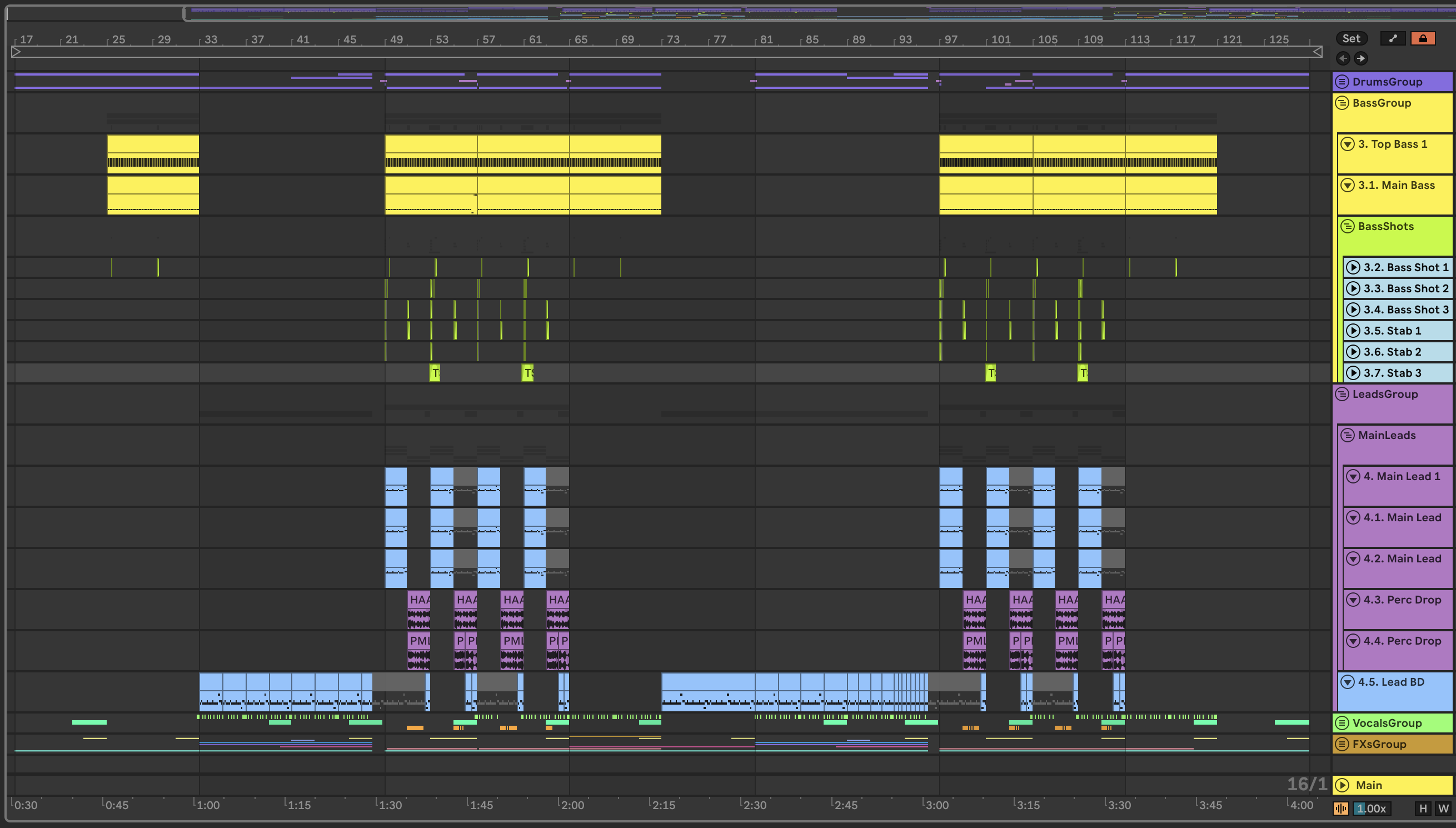This screenshot has height=828, width=1456.
Task: Unfold Bass Shot 1 track arrow
Action: [x=1353, y=267]
